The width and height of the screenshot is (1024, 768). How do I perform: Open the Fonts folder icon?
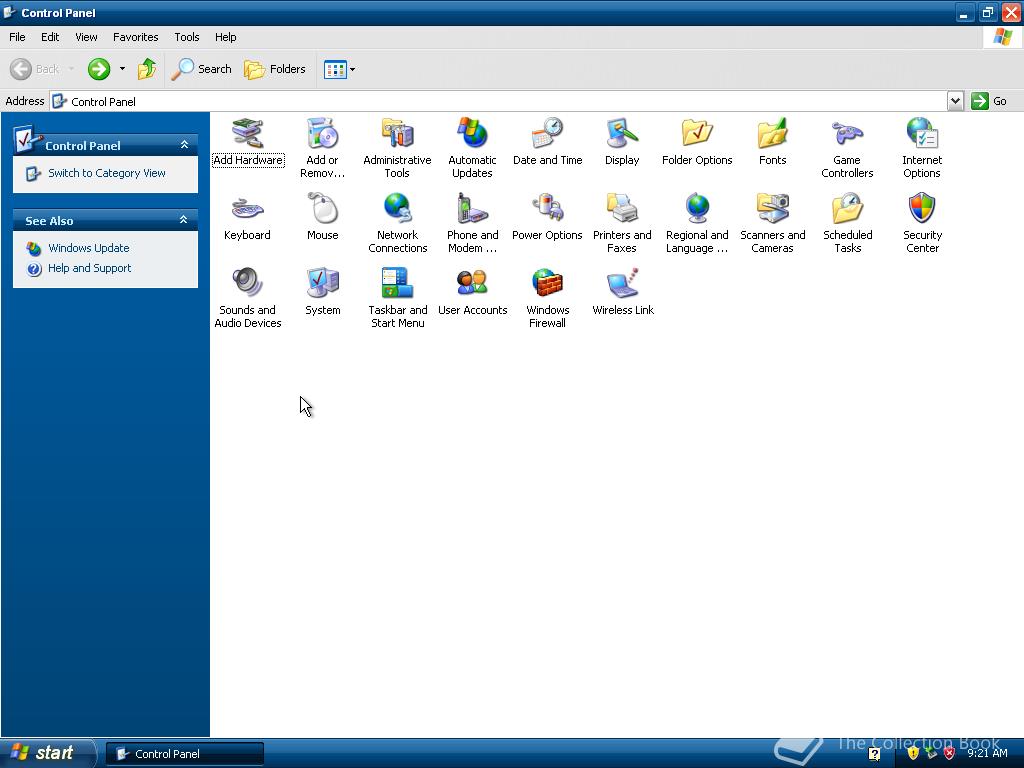772,142
